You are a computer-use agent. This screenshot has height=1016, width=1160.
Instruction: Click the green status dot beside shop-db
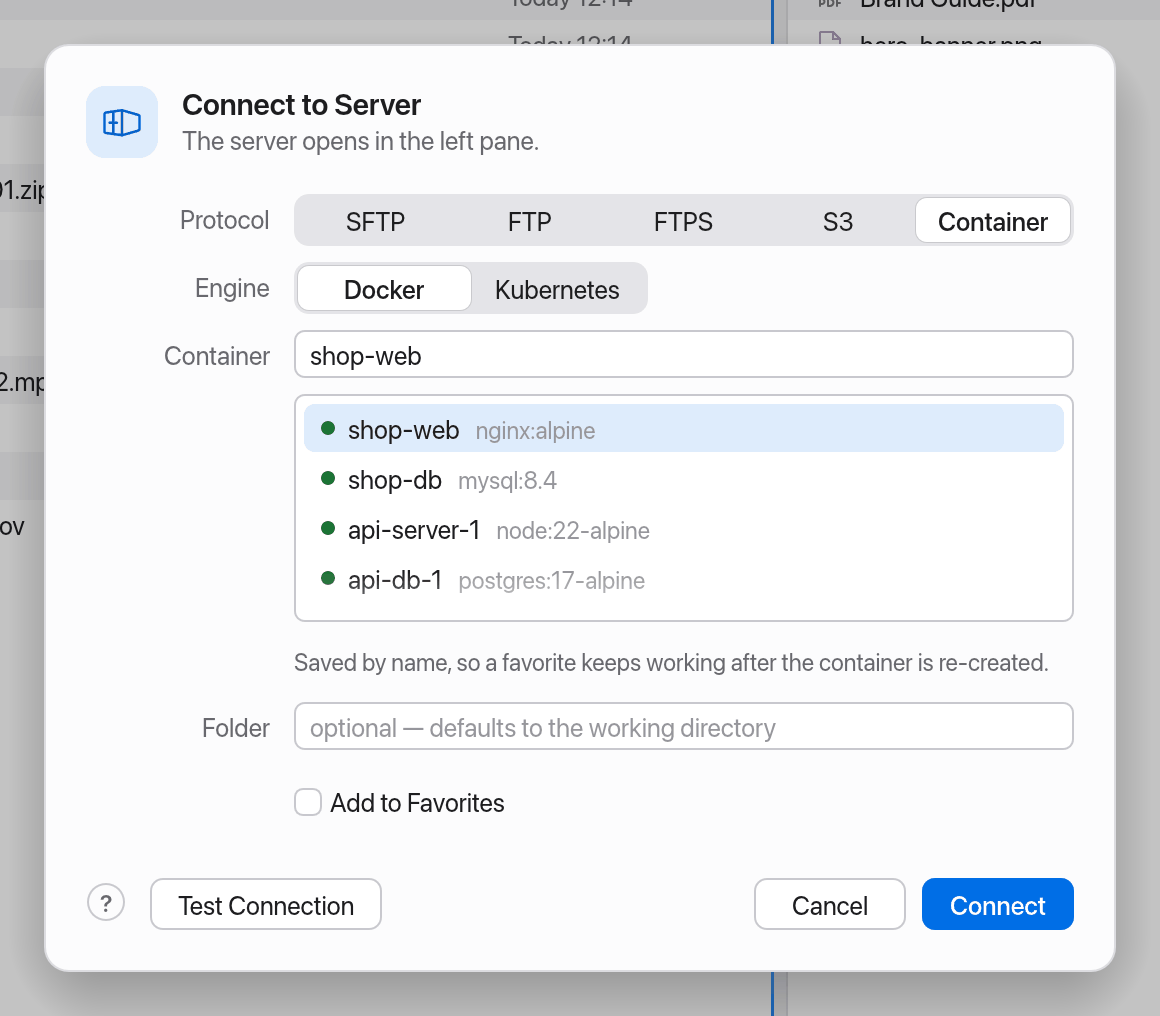tap(328, 479)
